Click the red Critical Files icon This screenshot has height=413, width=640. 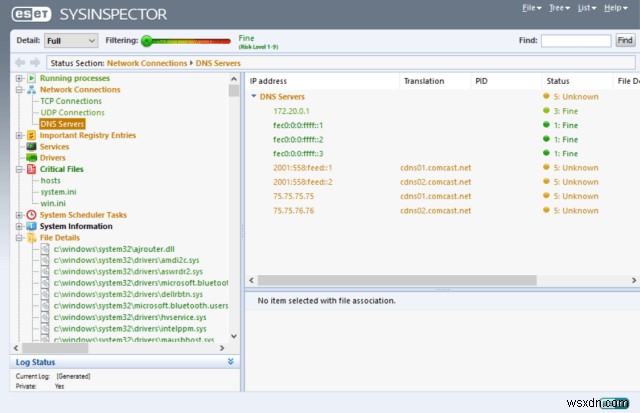coord(31,170)
